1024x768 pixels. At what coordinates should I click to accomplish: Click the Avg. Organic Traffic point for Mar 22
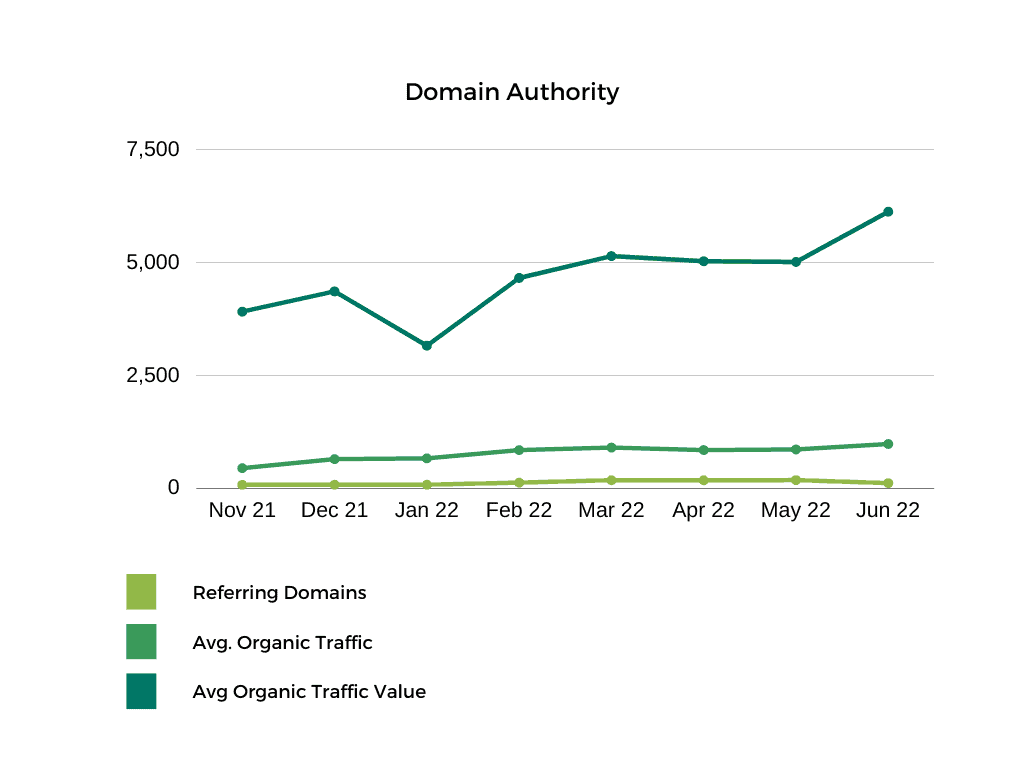(x=611, y=447)
